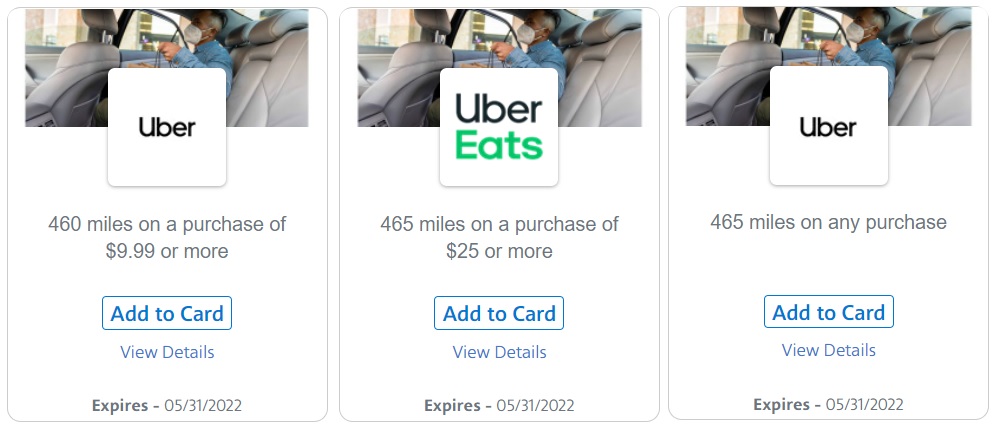Viewport: 995px width, 429px height.
Task: Click the Uber Eats logo
Action: pyautogui.click(x=499, y=127)
